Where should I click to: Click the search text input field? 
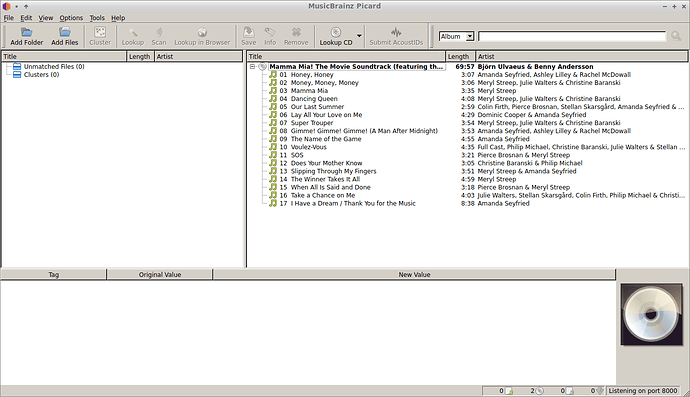pyautogui.click(x=572, y=36)
